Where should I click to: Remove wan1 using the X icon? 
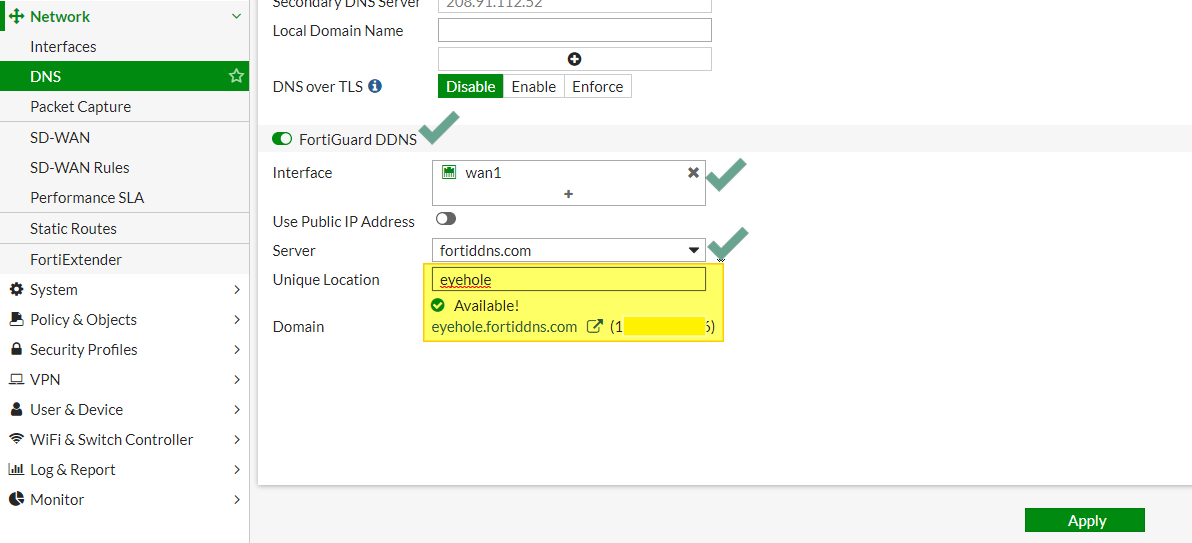click(x=693, y=173)
